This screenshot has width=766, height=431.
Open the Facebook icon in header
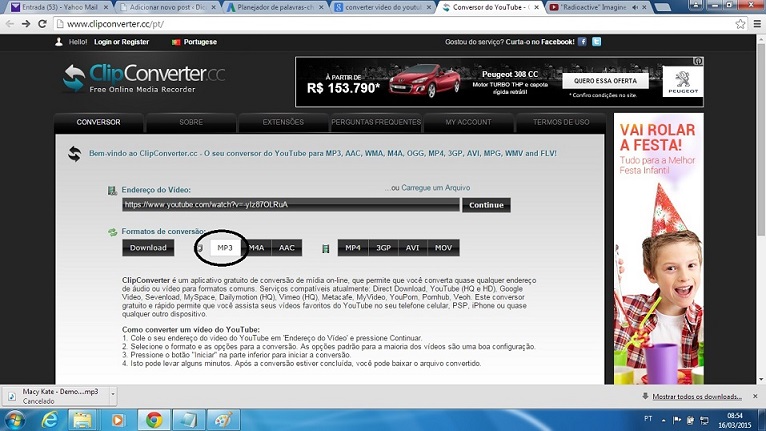(x=582, y=42)
